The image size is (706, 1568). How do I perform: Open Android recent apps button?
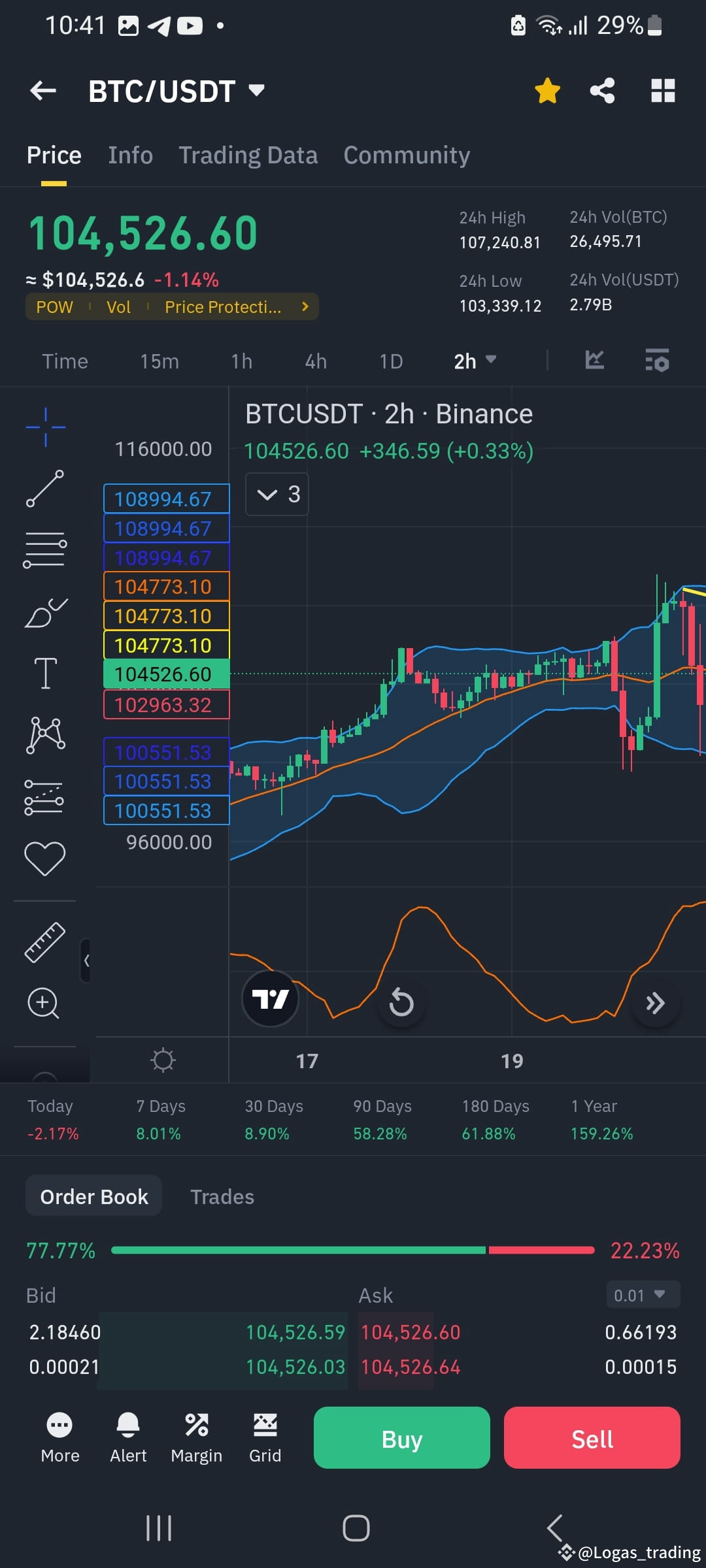(x=159, y=1528)
